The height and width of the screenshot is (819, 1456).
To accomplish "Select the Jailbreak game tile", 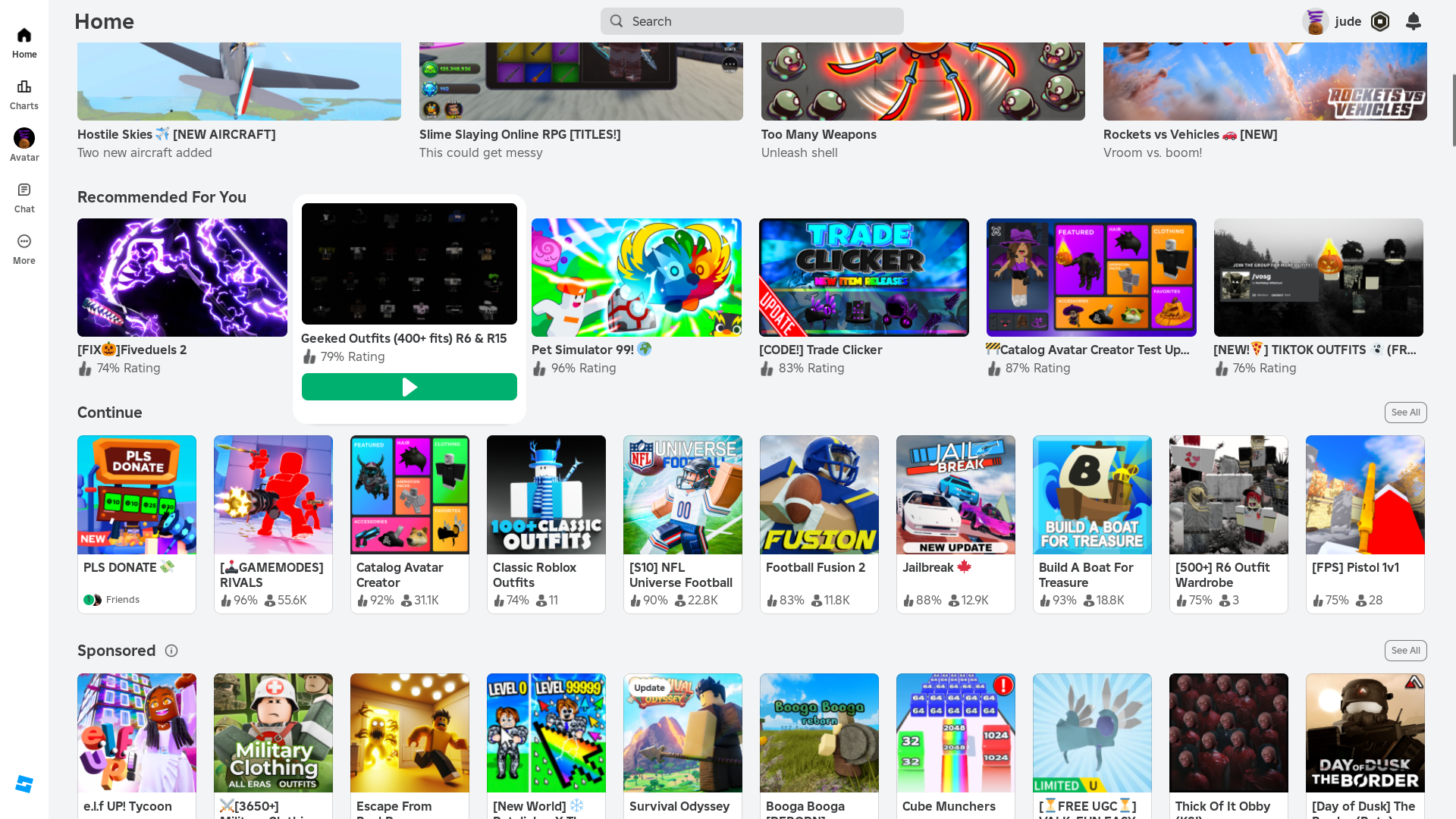I will pos(955,494).
